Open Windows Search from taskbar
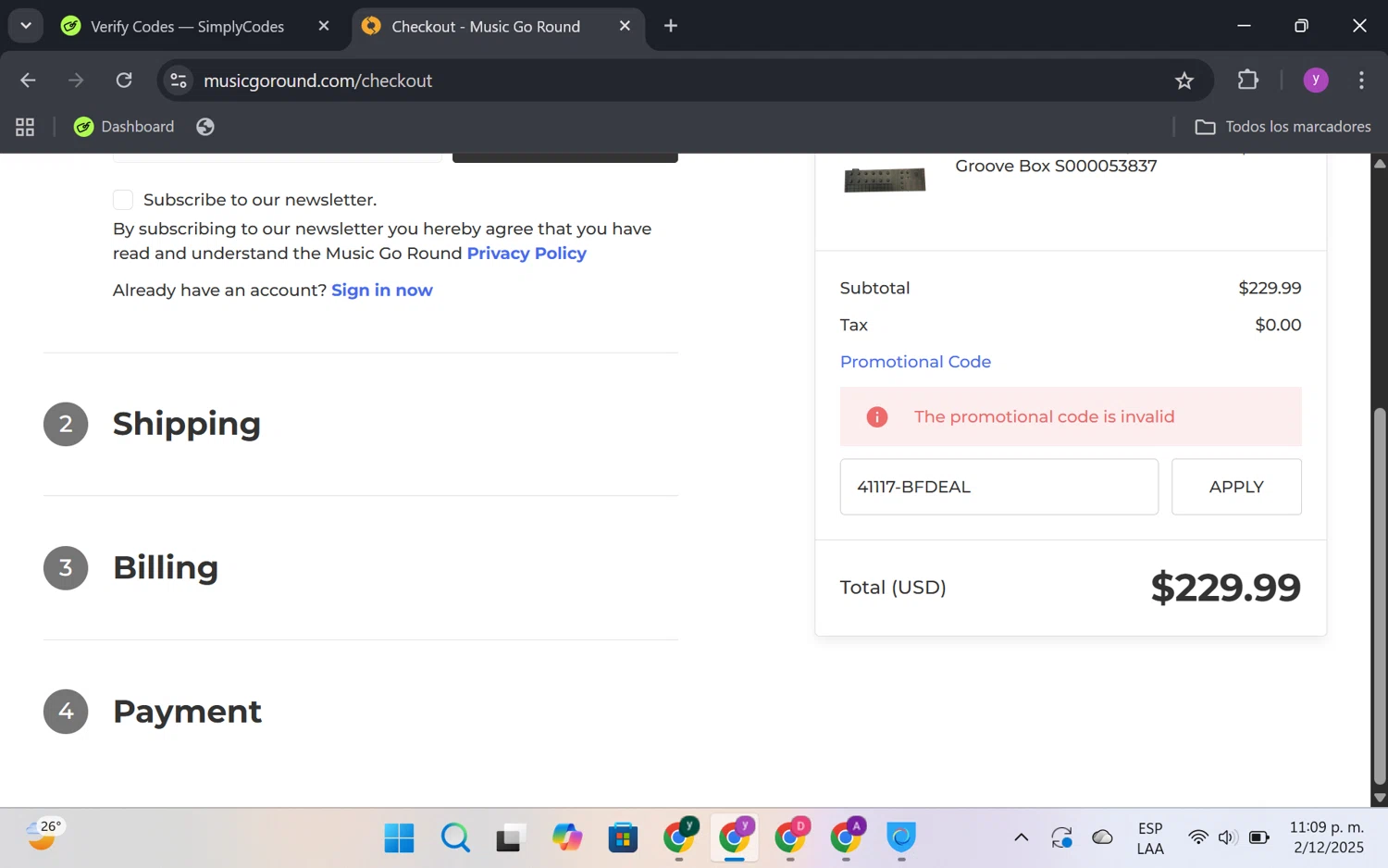 tap(455, 838)
